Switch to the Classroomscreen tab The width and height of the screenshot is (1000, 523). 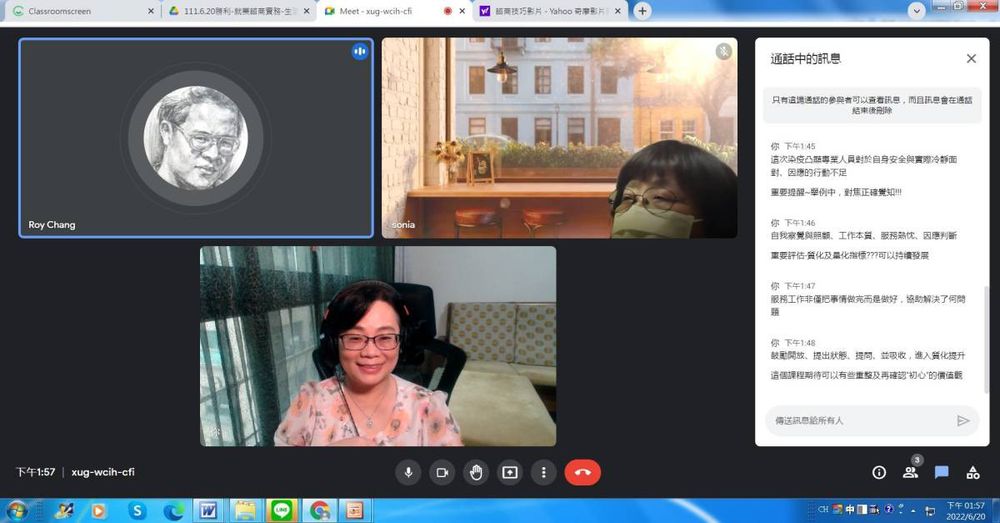[x=80, y=11]
